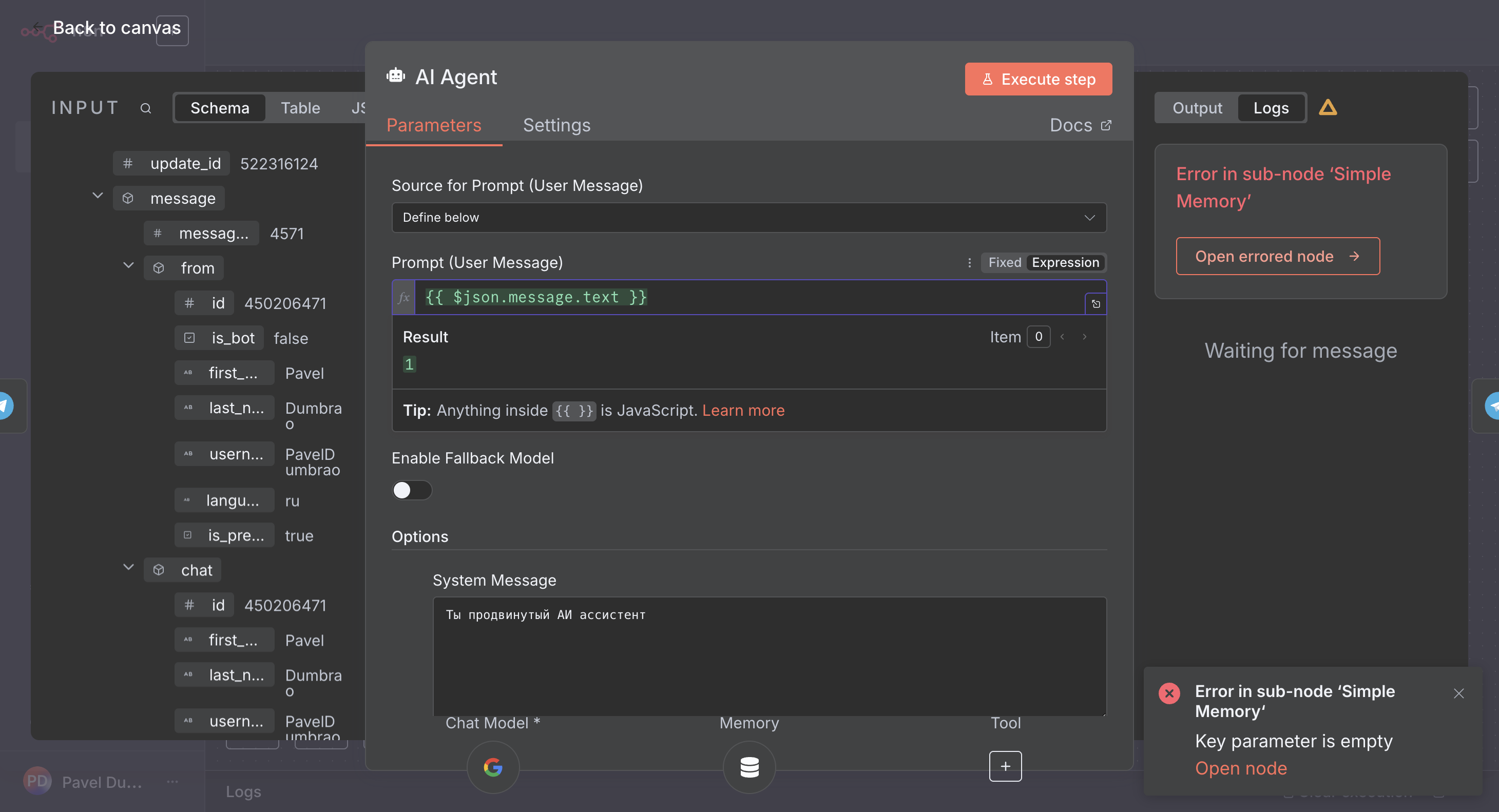Expand the prompt expression editor icon
The height and width of the screenshot is (812, 1499).
click(1095, 304)
